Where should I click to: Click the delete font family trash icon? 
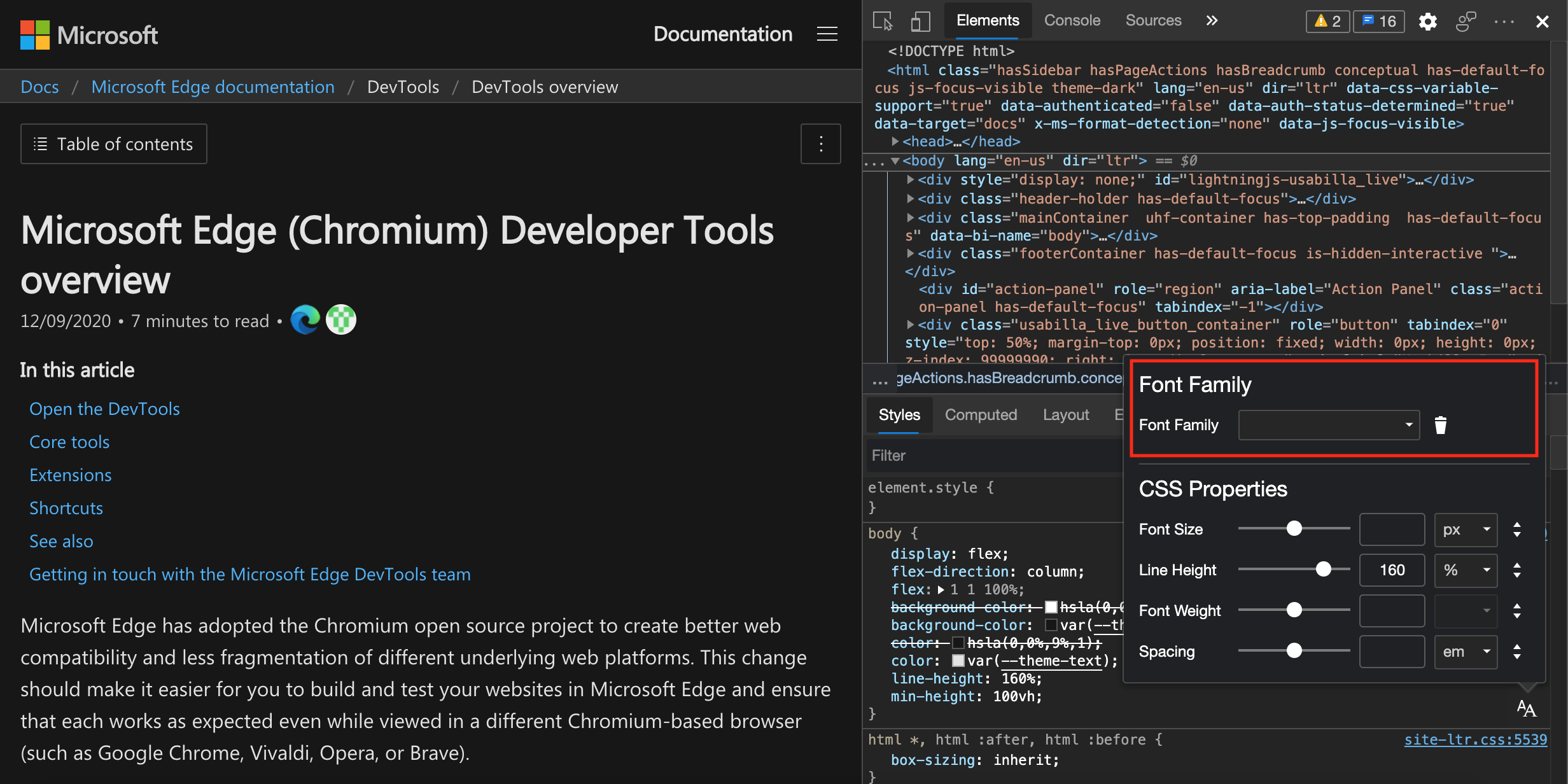[x=1440, y=425]
